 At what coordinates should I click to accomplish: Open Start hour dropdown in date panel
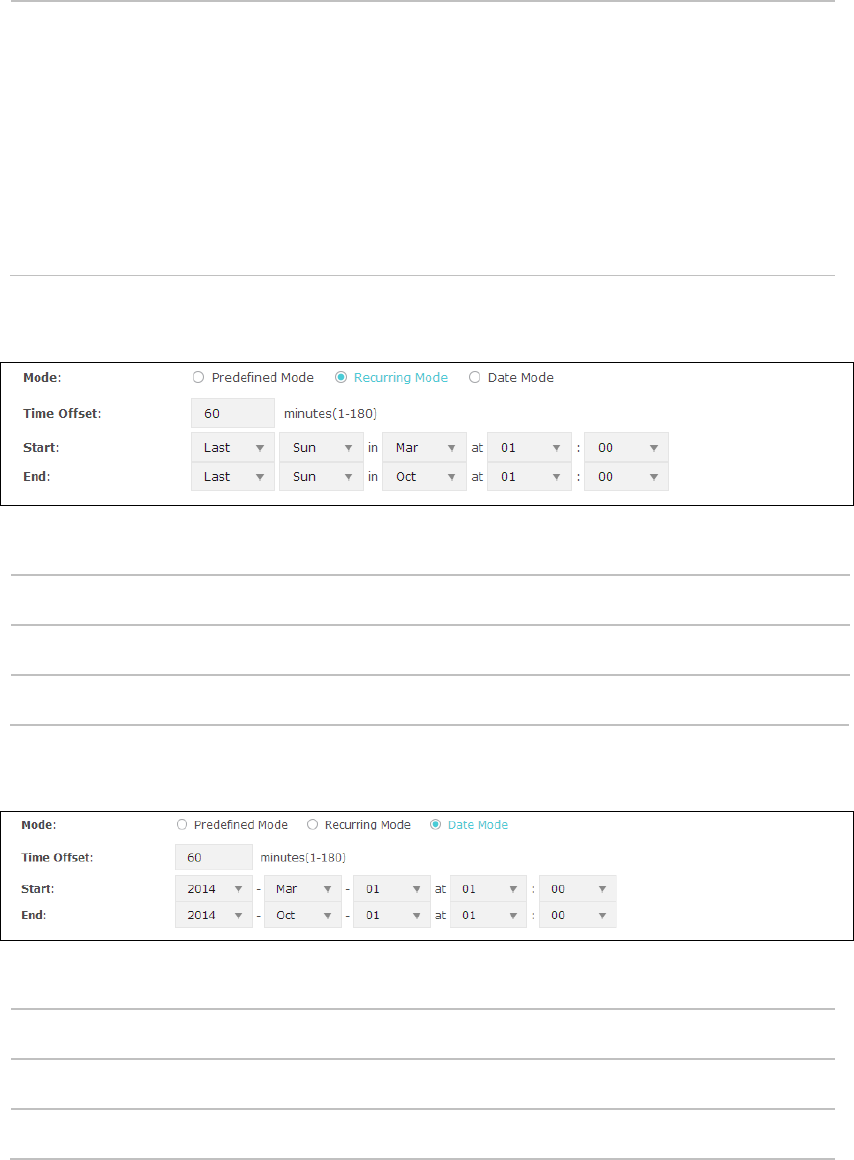[488, 888]
